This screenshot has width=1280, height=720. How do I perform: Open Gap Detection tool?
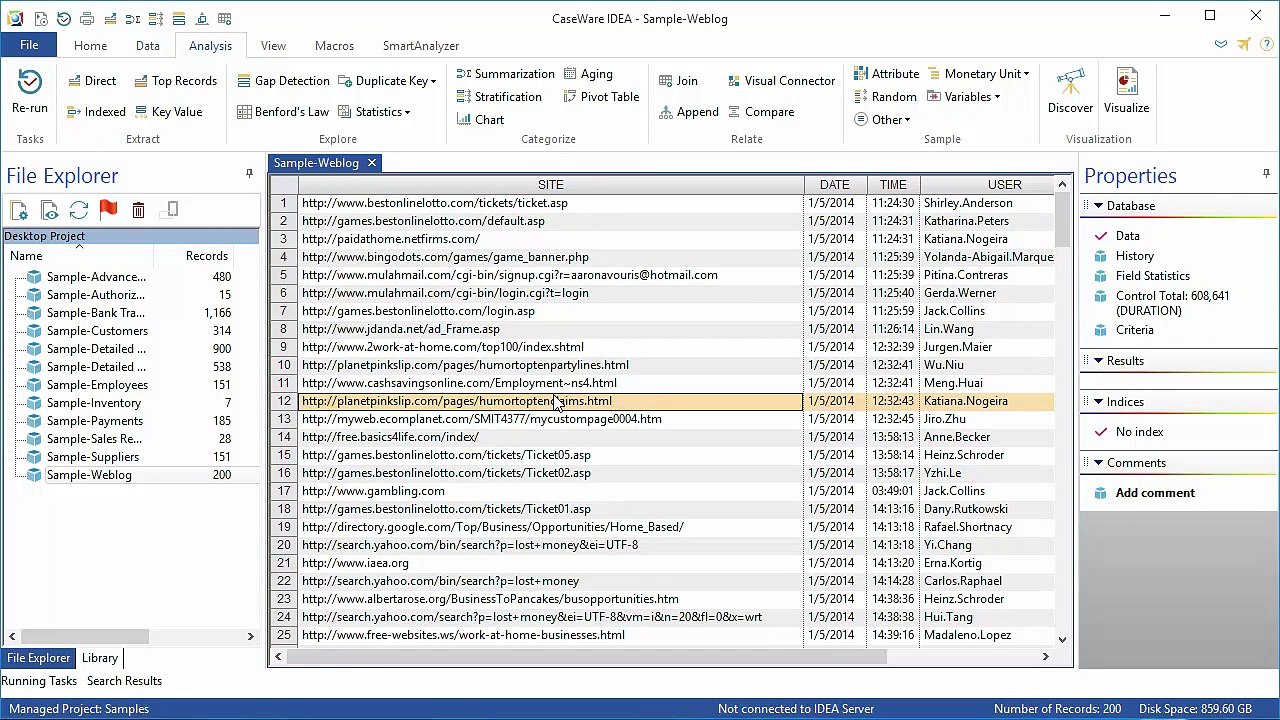(x=283, y=81)
